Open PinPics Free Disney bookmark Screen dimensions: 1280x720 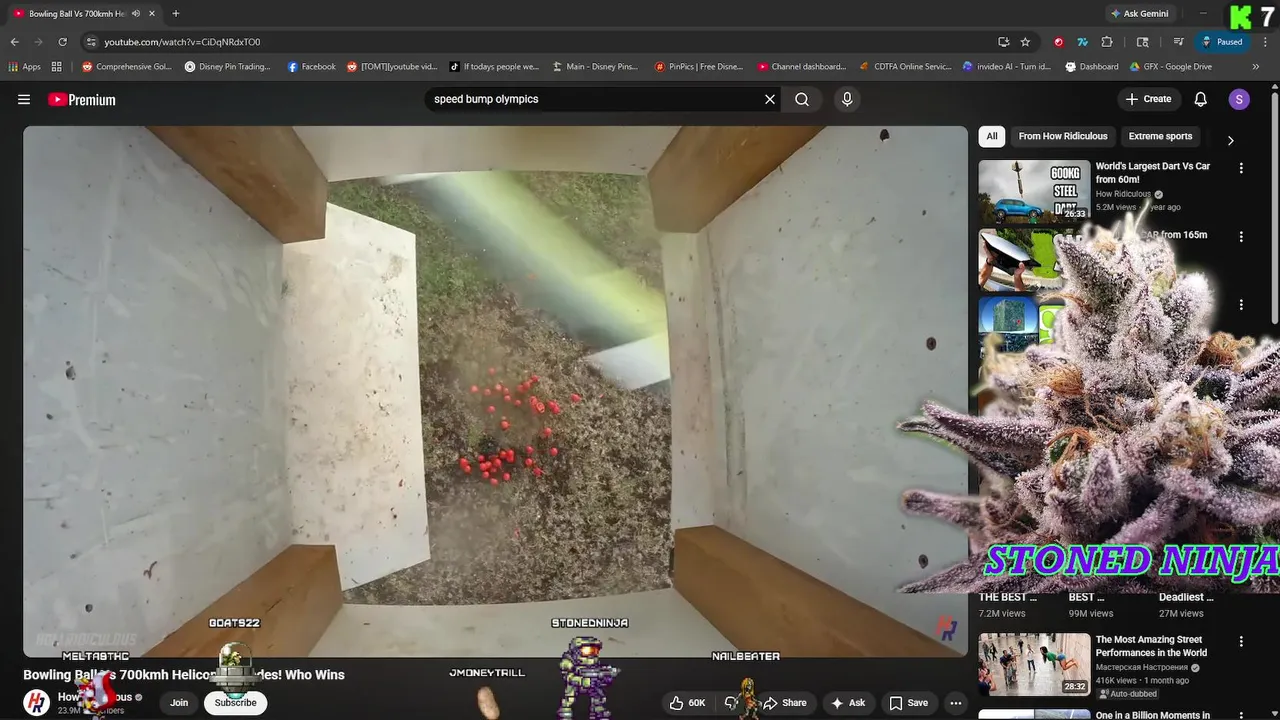coord(699,67)
